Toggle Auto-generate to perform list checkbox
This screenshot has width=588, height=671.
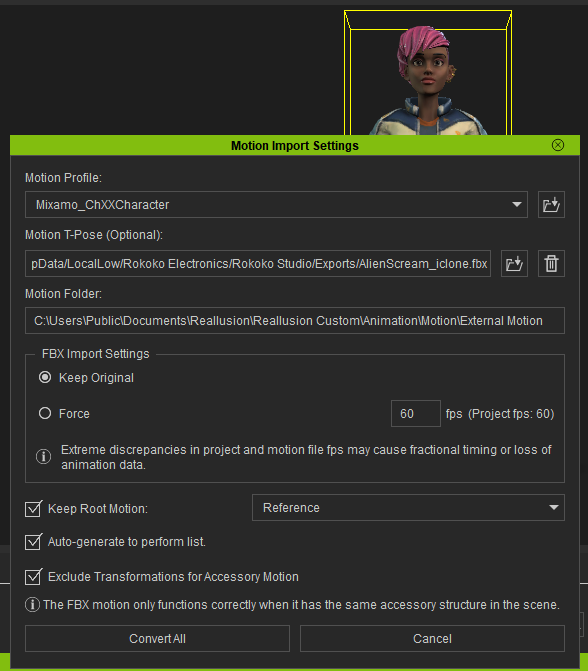[x=33, y=542]
